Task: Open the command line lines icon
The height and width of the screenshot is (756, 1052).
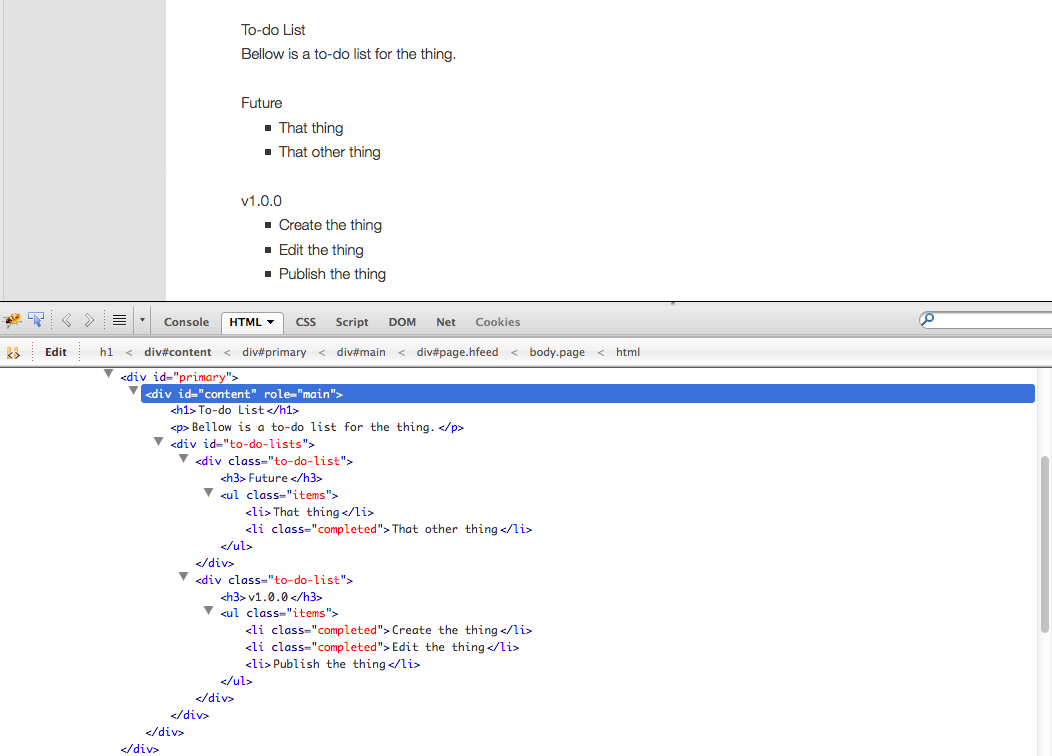Action: pos(119,321)
